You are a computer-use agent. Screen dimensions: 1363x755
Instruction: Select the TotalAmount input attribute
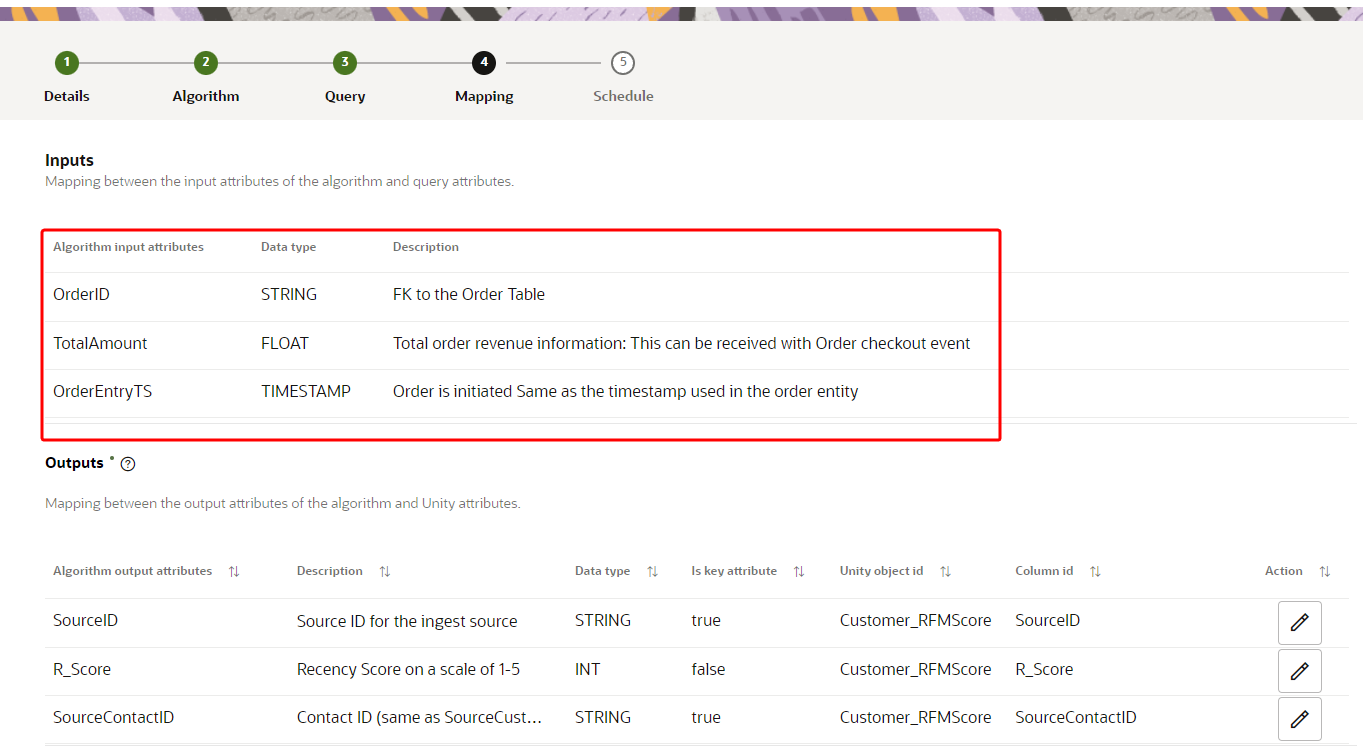pos(100,344)
